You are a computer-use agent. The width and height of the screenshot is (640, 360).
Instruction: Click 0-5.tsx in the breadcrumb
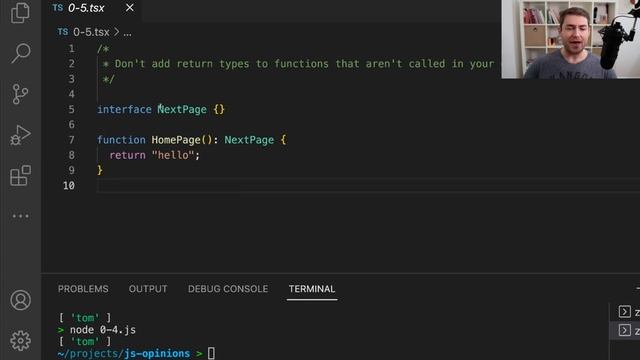pos(91,32)
